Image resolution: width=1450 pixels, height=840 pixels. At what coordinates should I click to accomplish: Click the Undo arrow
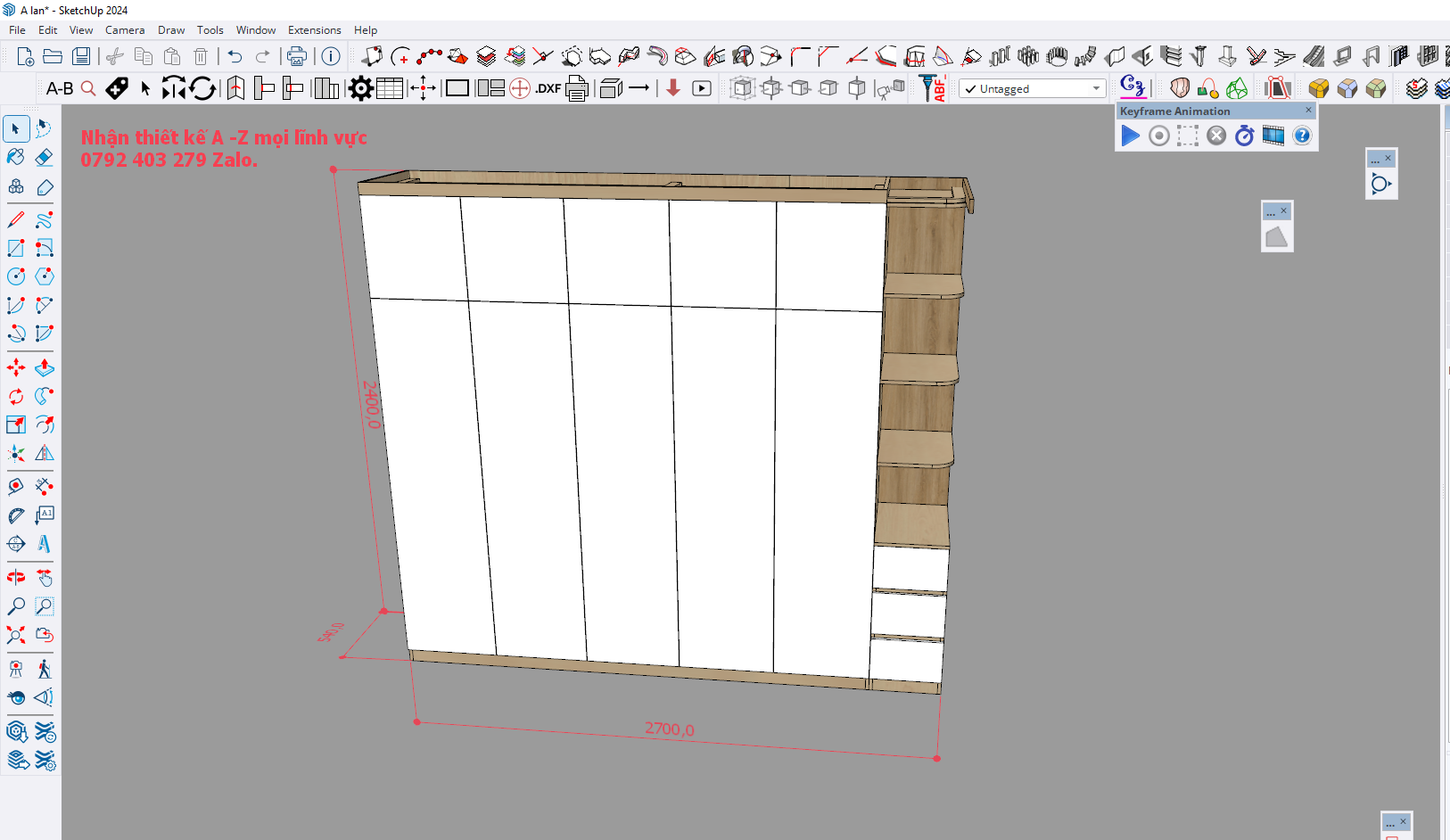click(x=235, y=56)
